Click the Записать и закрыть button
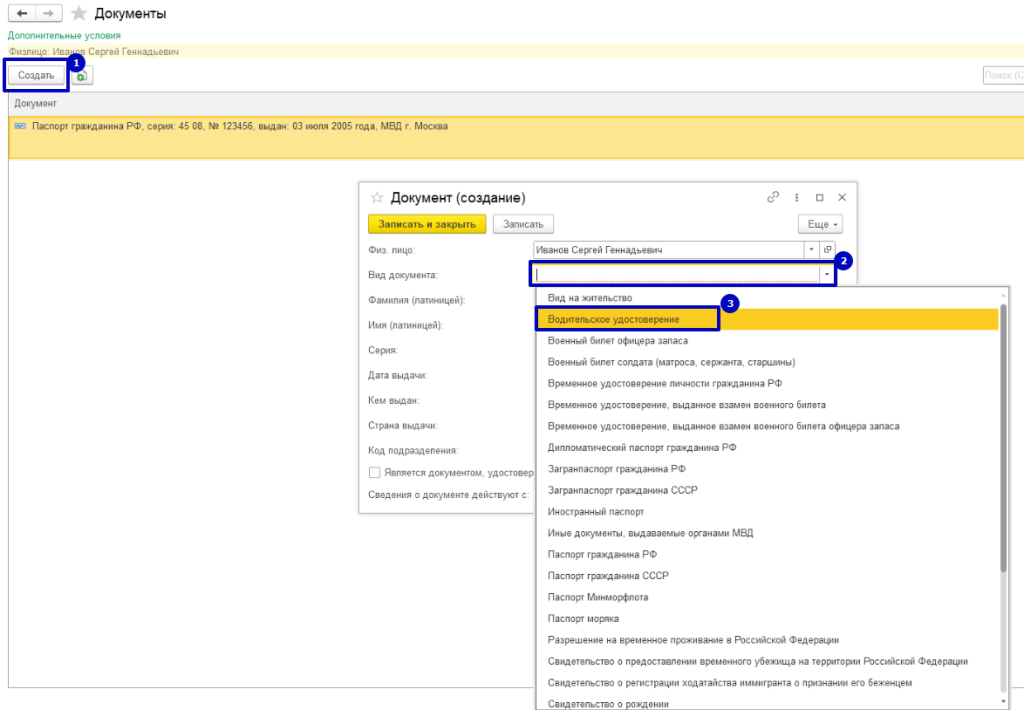The image size is (1024, 710). coord(427,225)
